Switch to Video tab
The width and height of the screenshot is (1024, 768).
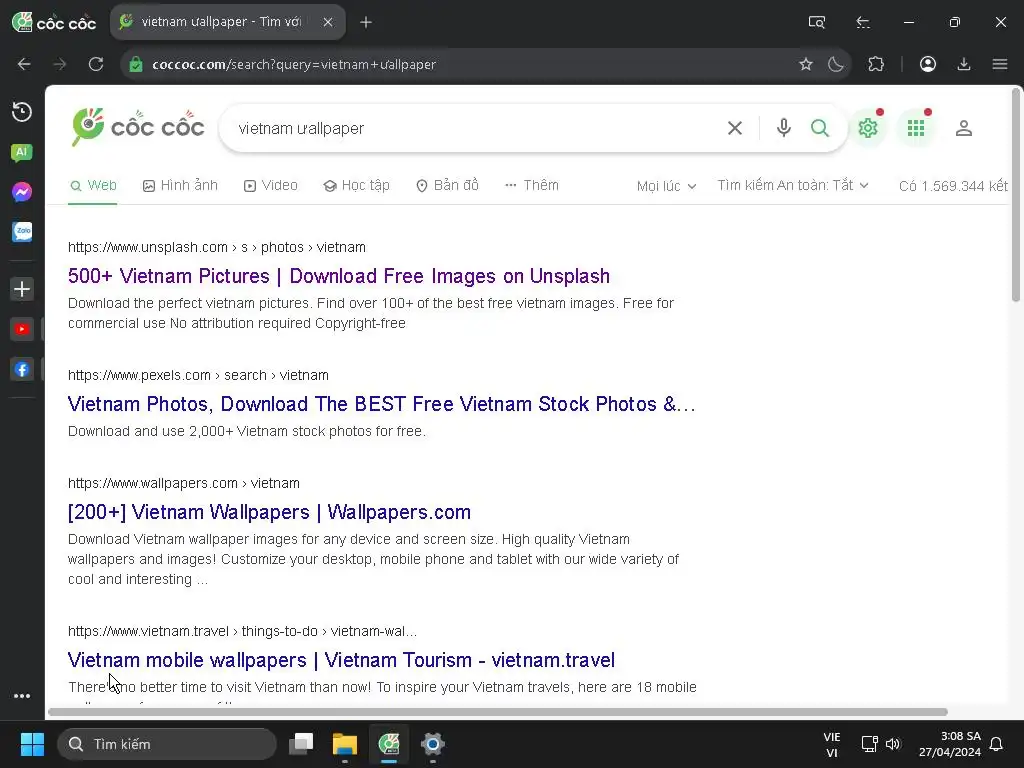coord(270,185)
